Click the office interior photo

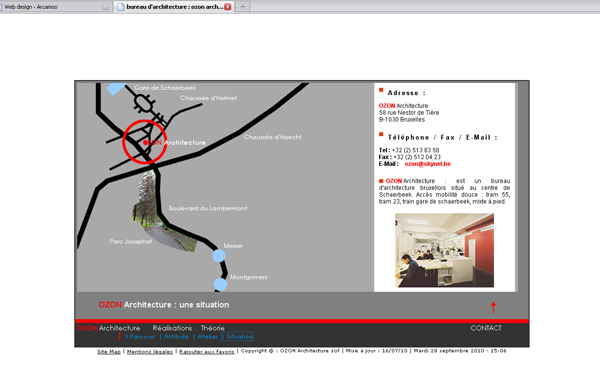[x=444, y=250]
